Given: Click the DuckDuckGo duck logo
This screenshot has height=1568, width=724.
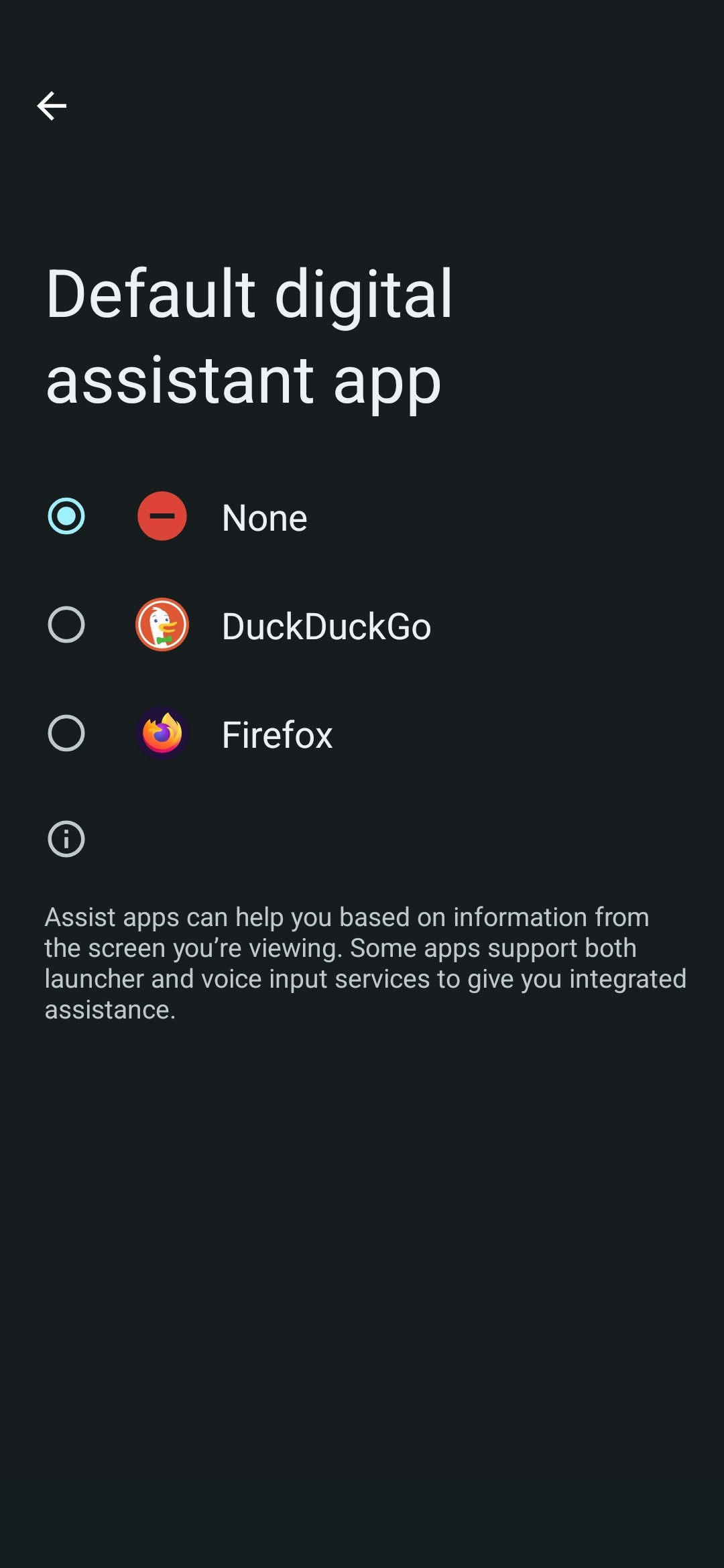Looking at the screenshot, I should coord(162,625).
